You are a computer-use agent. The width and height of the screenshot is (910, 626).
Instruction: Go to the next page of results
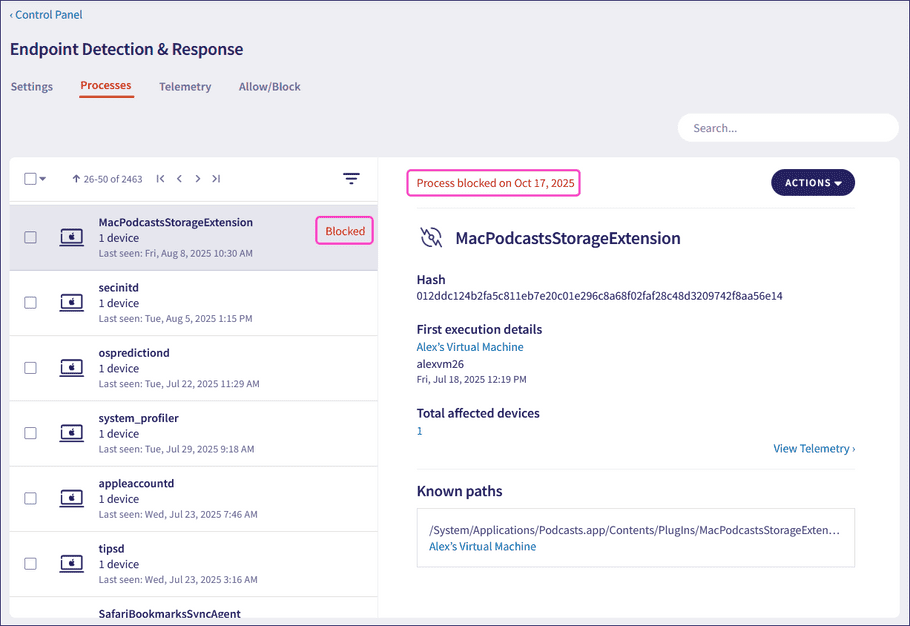(198, 178)
